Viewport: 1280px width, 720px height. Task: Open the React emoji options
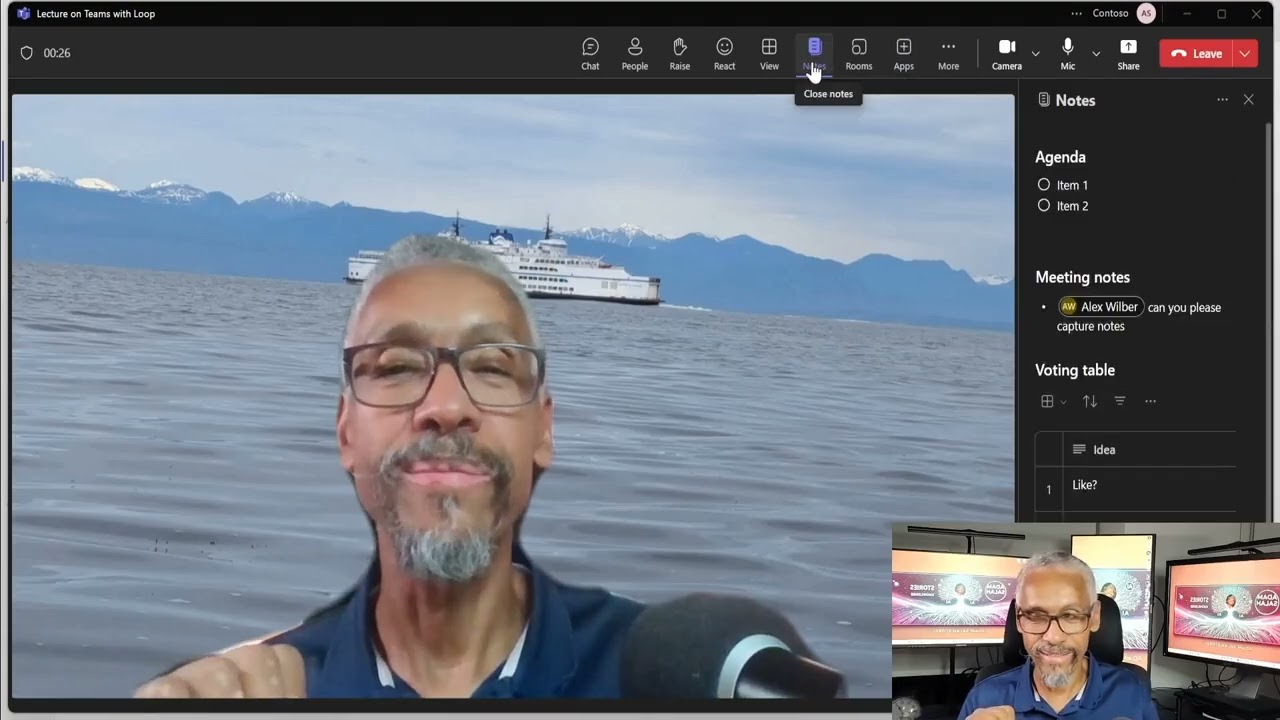724,54
